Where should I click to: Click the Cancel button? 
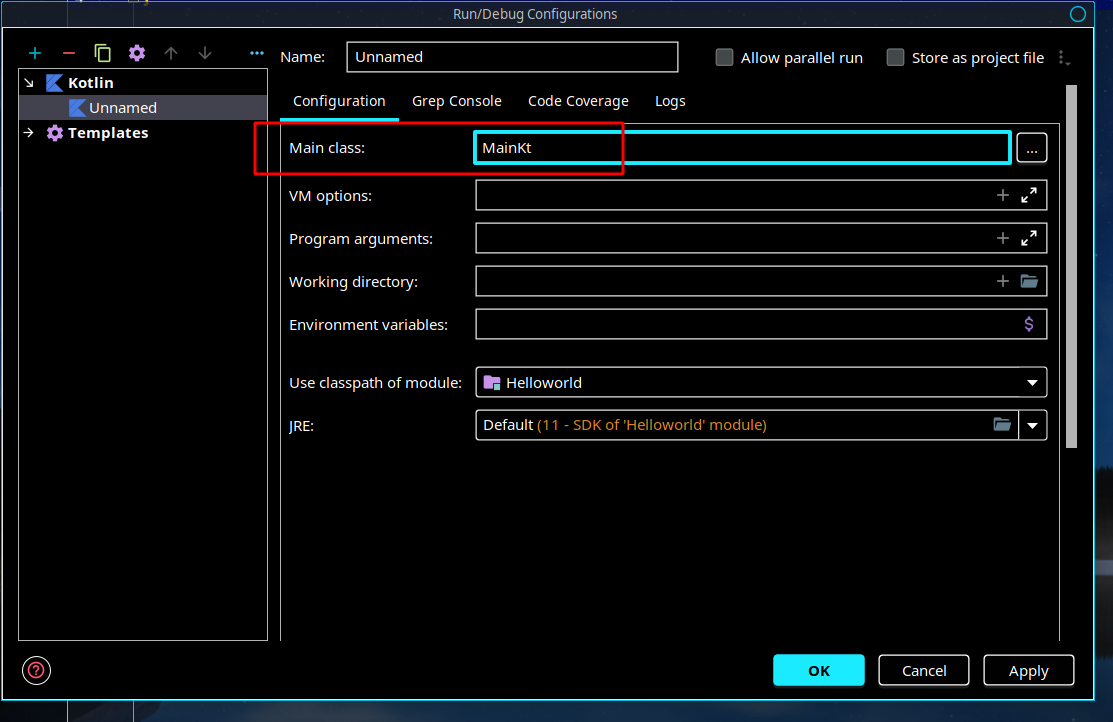(923, 670)
